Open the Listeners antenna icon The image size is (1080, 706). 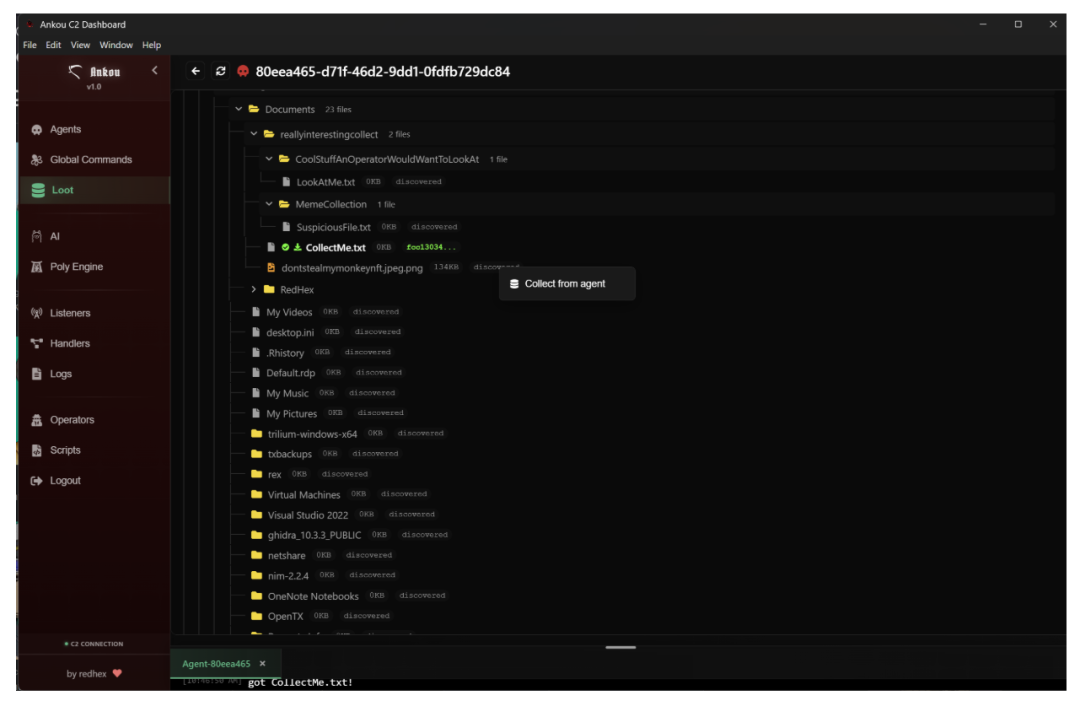coord(37,313)
